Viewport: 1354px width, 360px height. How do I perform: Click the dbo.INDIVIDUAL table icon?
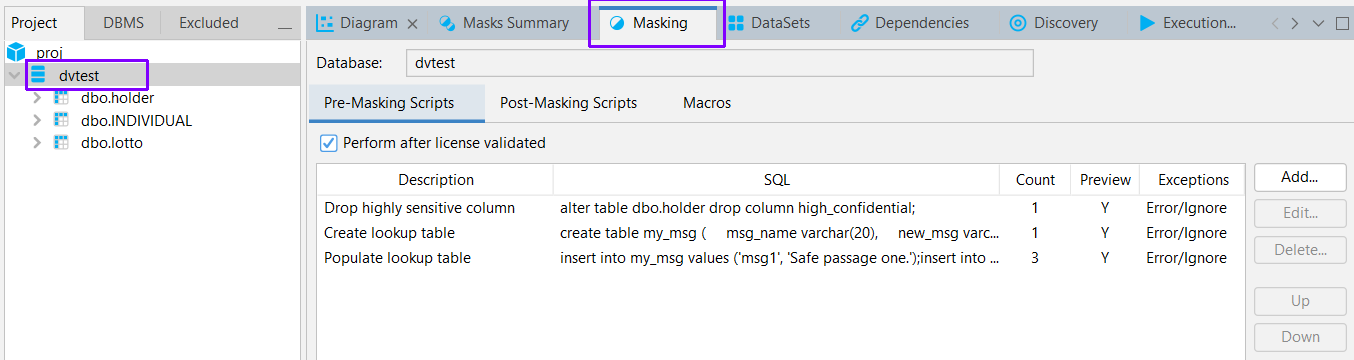coord(61,120)
